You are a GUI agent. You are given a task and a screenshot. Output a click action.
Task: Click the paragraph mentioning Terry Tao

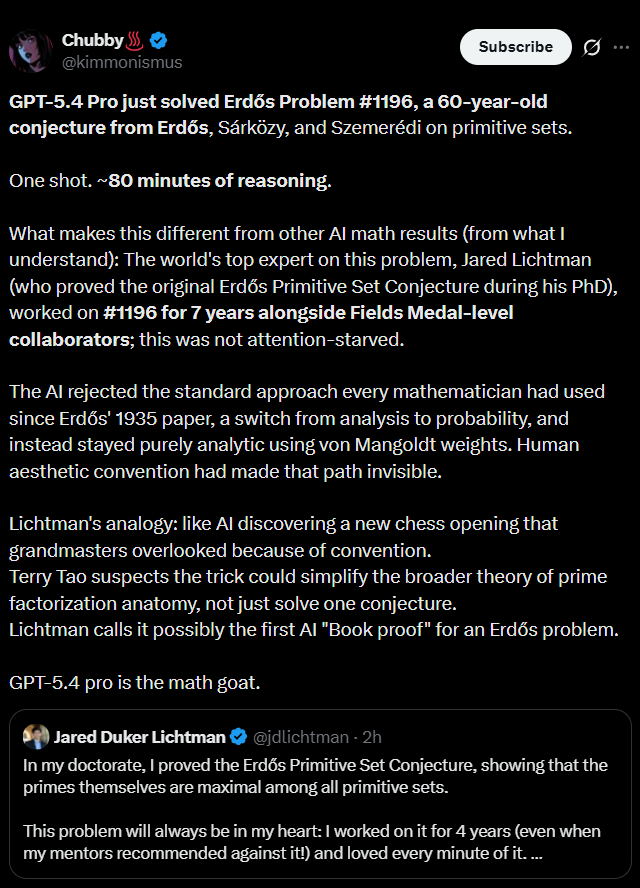(x=308, y=590)
